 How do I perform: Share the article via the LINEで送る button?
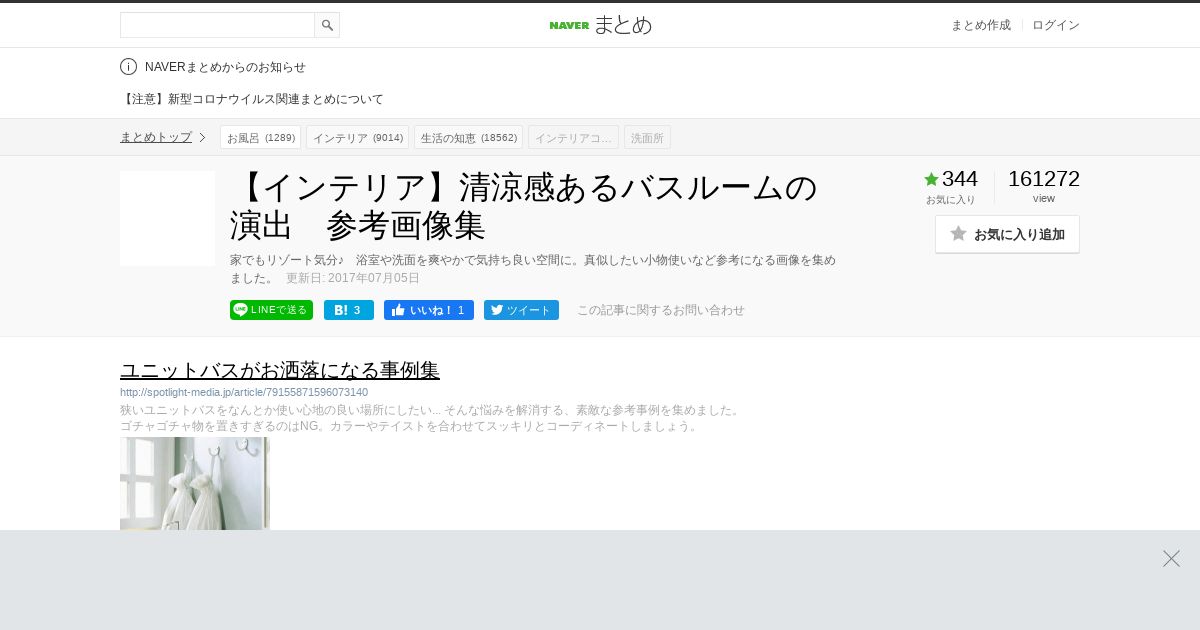click(271, 310)
